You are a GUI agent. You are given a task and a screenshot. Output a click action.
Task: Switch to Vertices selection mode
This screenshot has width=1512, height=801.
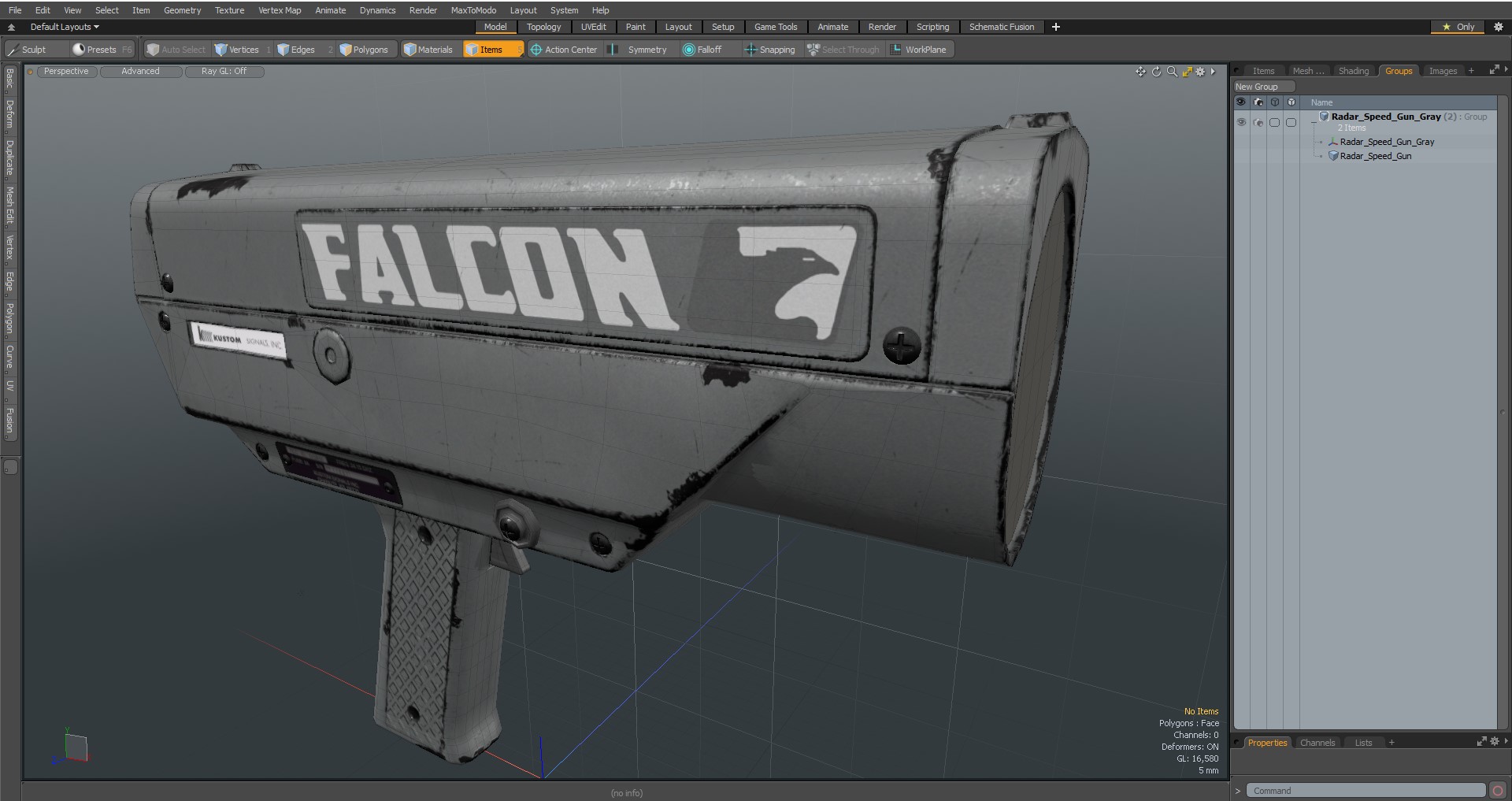[x=243, y=50]
